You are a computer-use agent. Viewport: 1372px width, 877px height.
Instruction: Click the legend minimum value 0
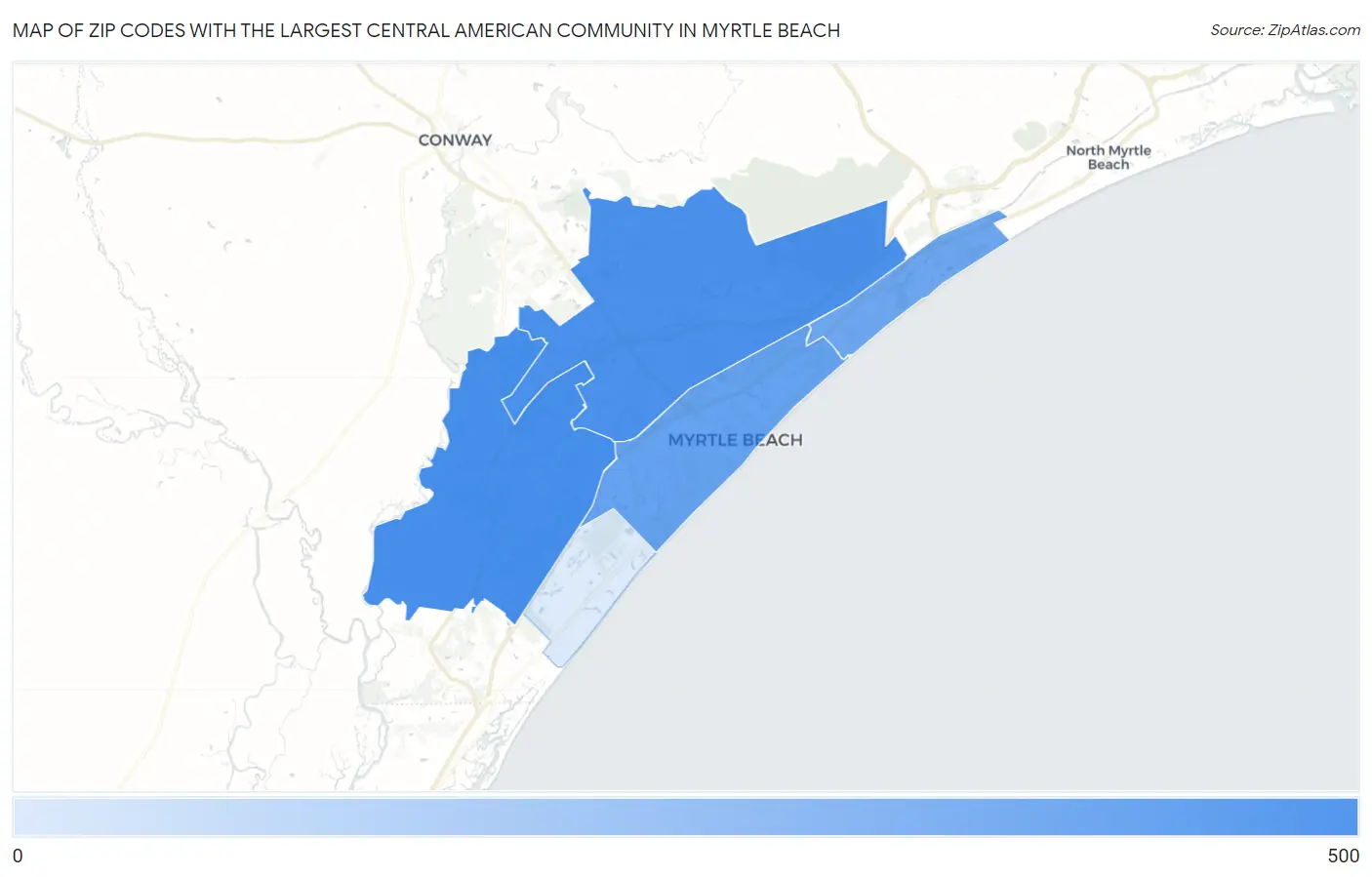point(18,856)
